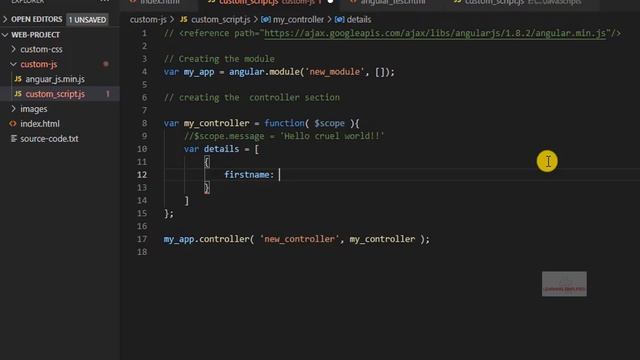The width and height of the screenshot is (640, 360).
Task: Click the 1 UNSAVED badge
Action: point(87,20)
